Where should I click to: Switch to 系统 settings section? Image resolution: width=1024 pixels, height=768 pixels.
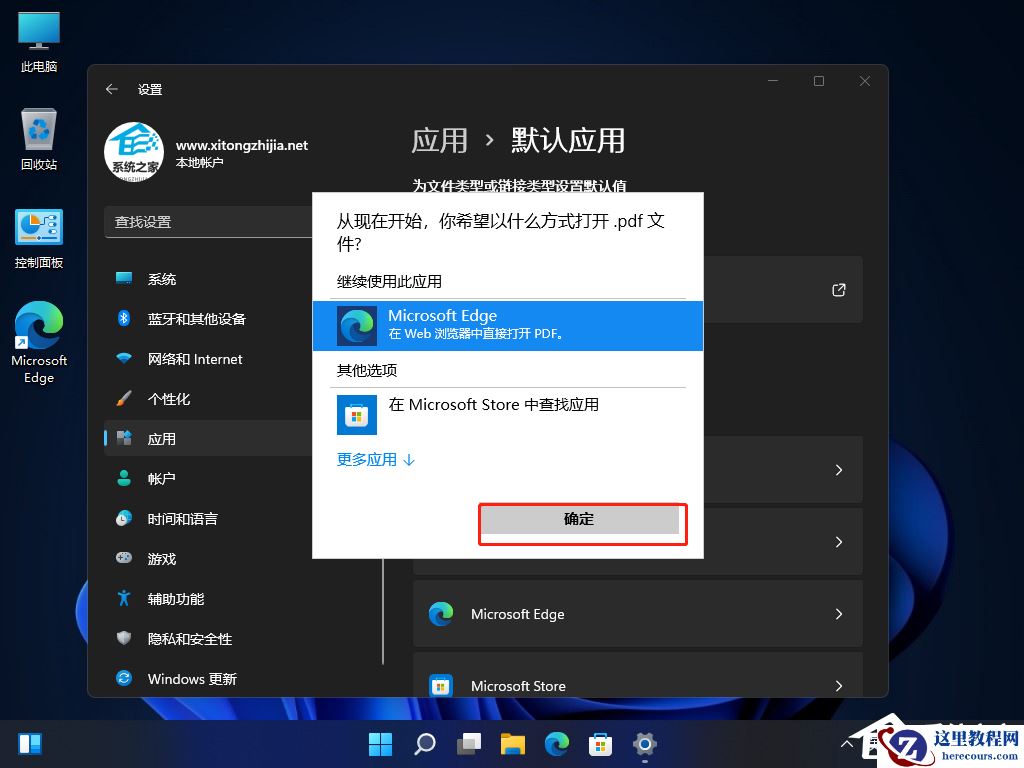162,279
